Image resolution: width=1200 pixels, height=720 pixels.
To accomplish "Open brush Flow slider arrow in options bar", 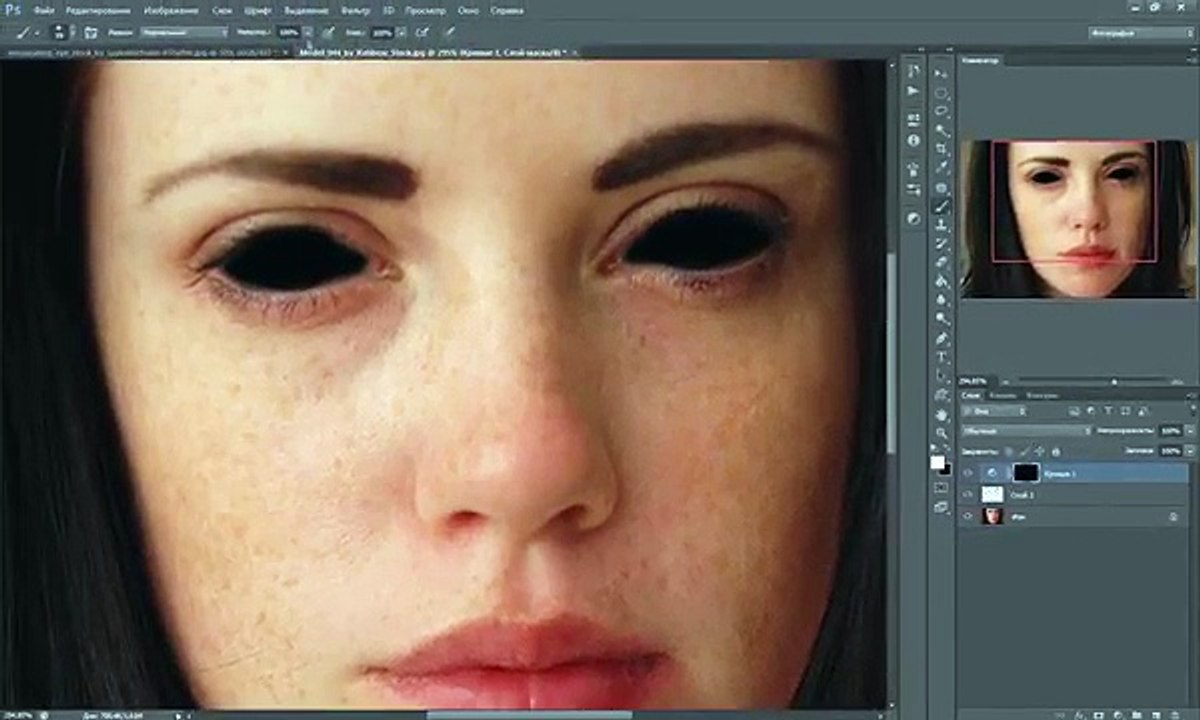I will 400,33.
